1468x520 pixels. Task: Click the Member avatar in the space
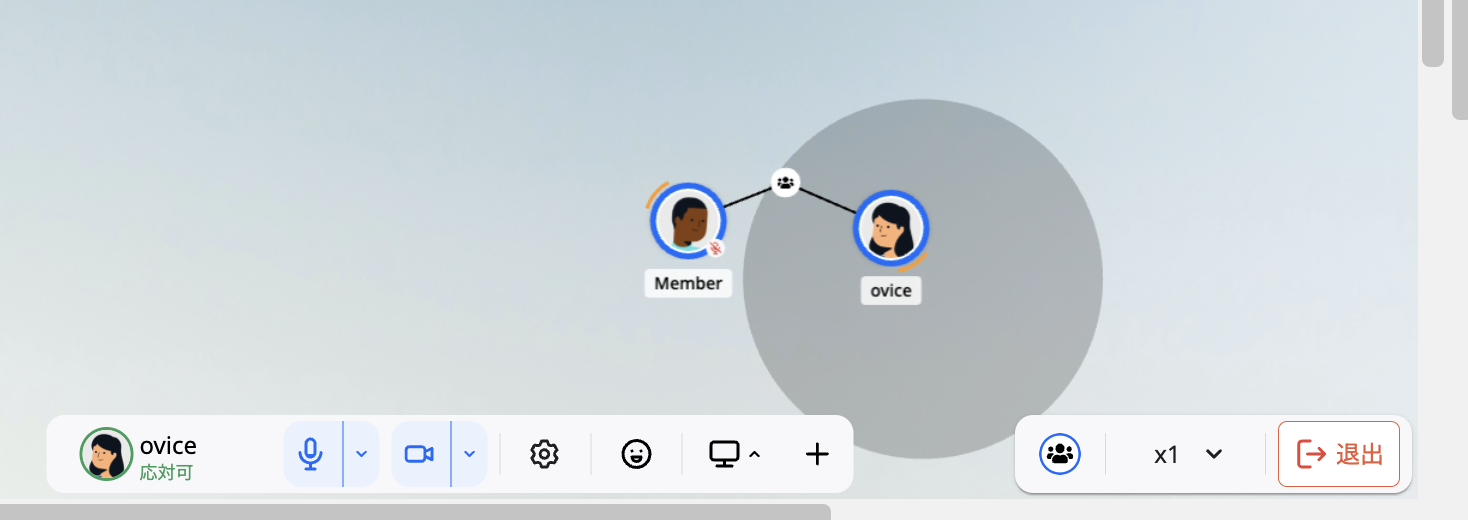[688, 221]
